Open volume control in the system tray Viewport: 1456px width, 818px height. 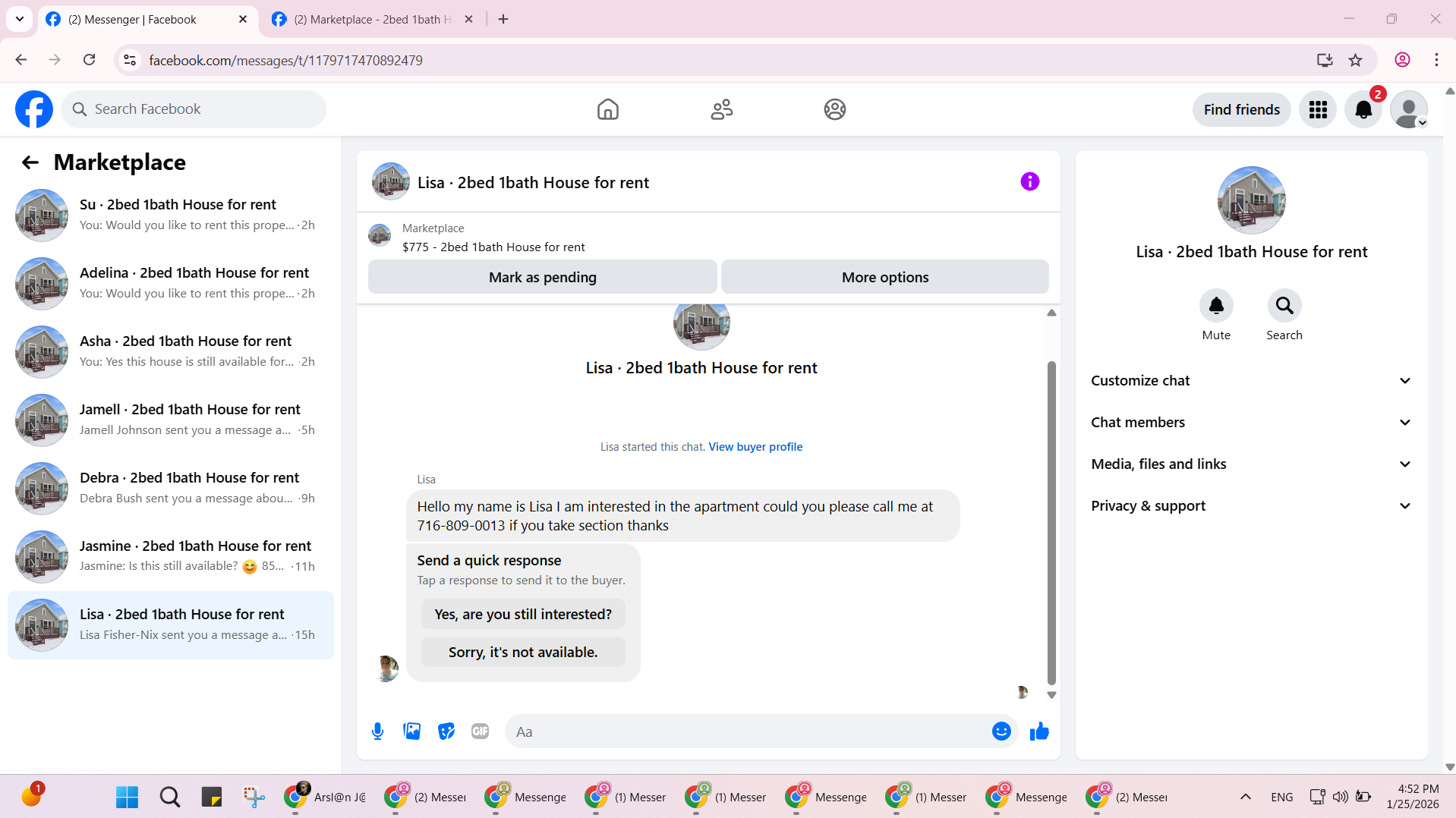1341,797
